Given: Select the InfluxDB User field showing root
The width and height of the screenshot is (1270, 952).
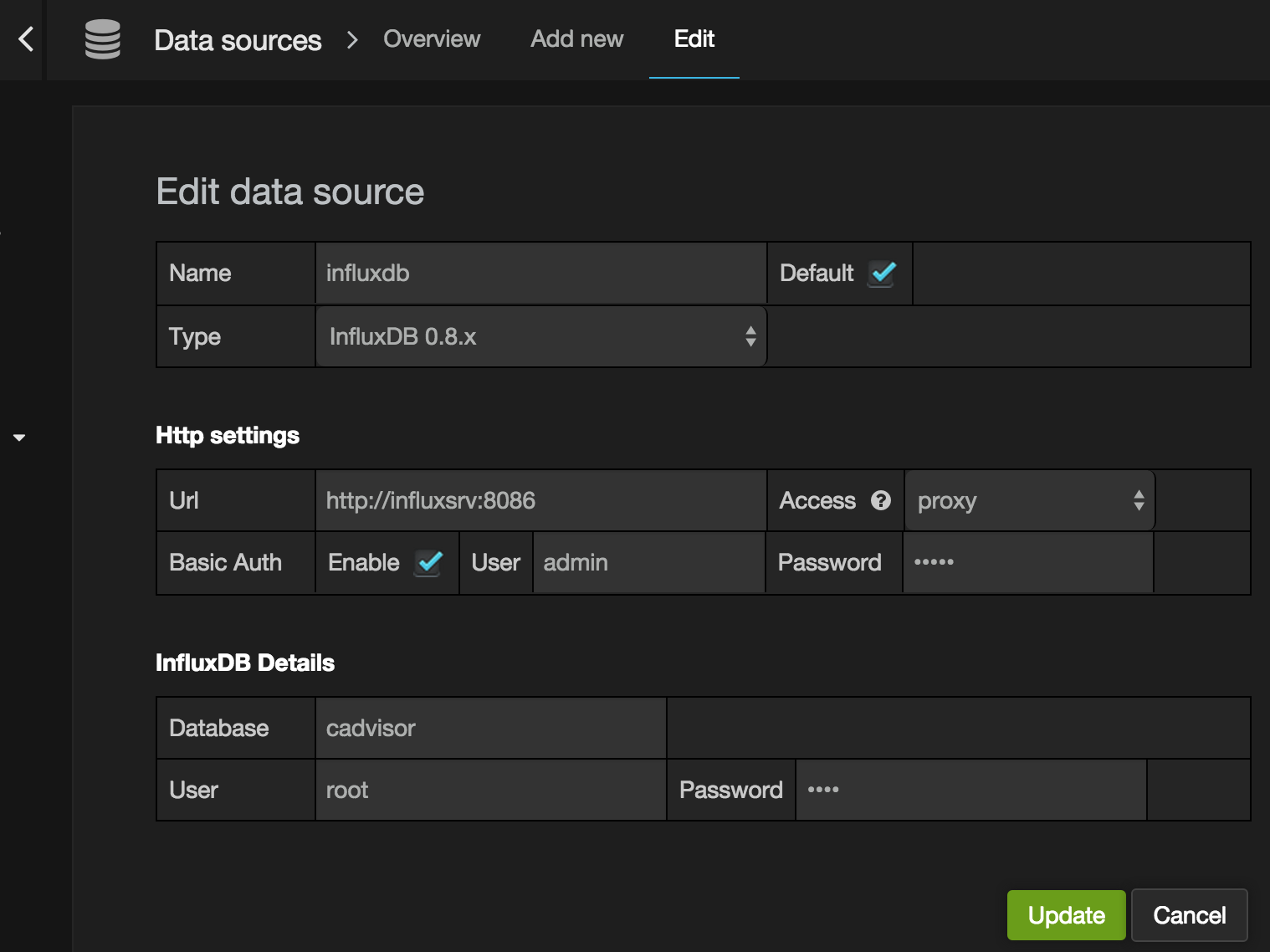Looking at the screenshot, I should coord(489,790).
